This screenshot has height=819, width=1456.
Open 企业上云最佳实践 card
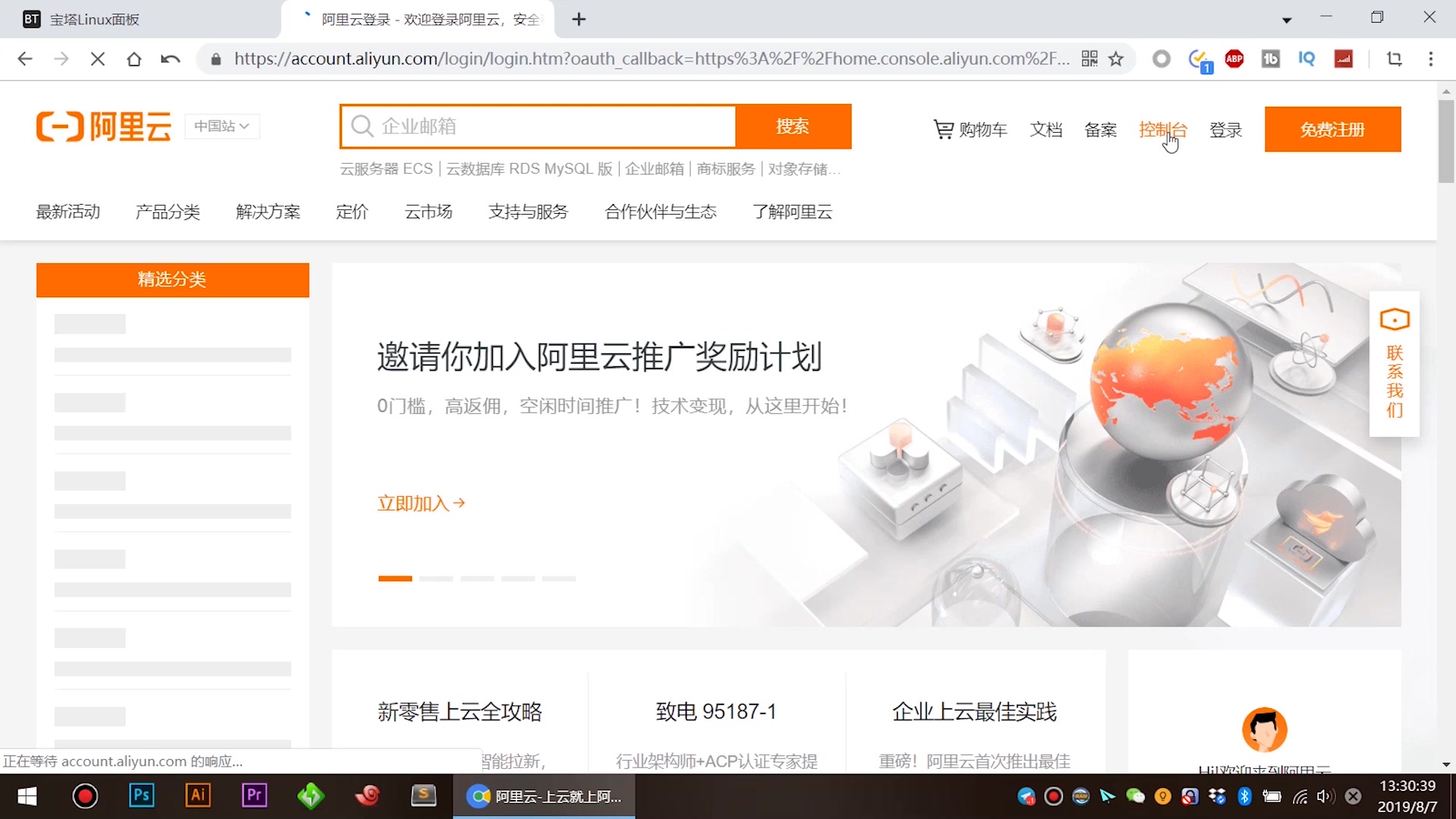(974, 712)
